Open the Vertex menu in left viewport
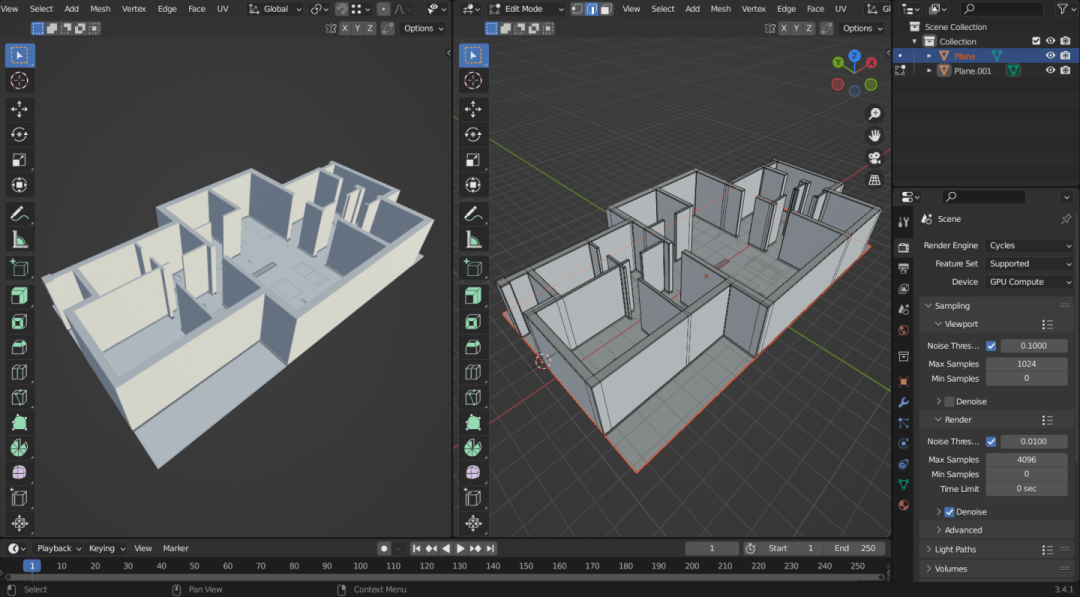 pos(134,9)
